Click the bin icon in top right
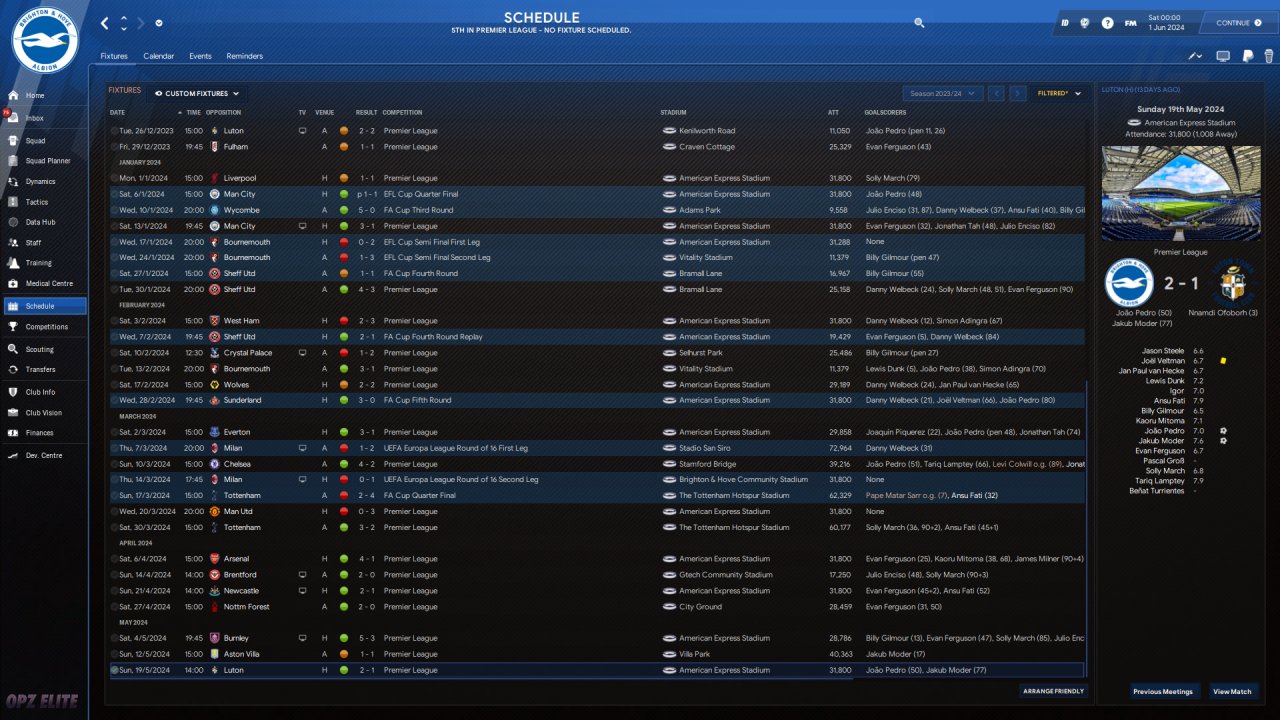Viewport: 1280px width, 720px height. click(1269, 56)
